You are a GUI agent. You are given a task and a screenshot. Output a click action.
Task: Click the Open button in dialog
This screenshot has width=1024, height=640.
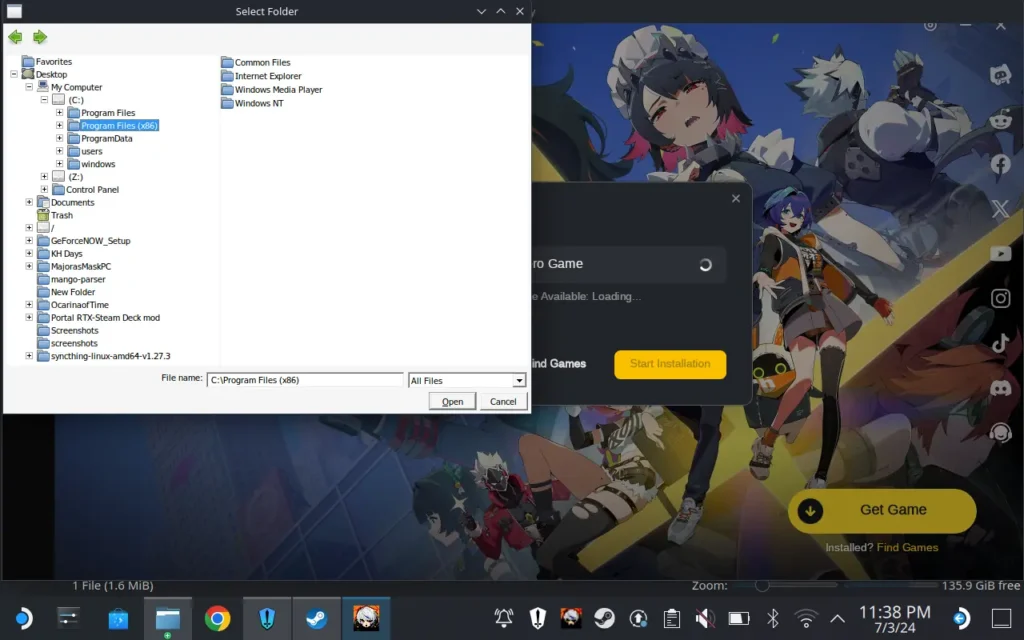point(452,402)
